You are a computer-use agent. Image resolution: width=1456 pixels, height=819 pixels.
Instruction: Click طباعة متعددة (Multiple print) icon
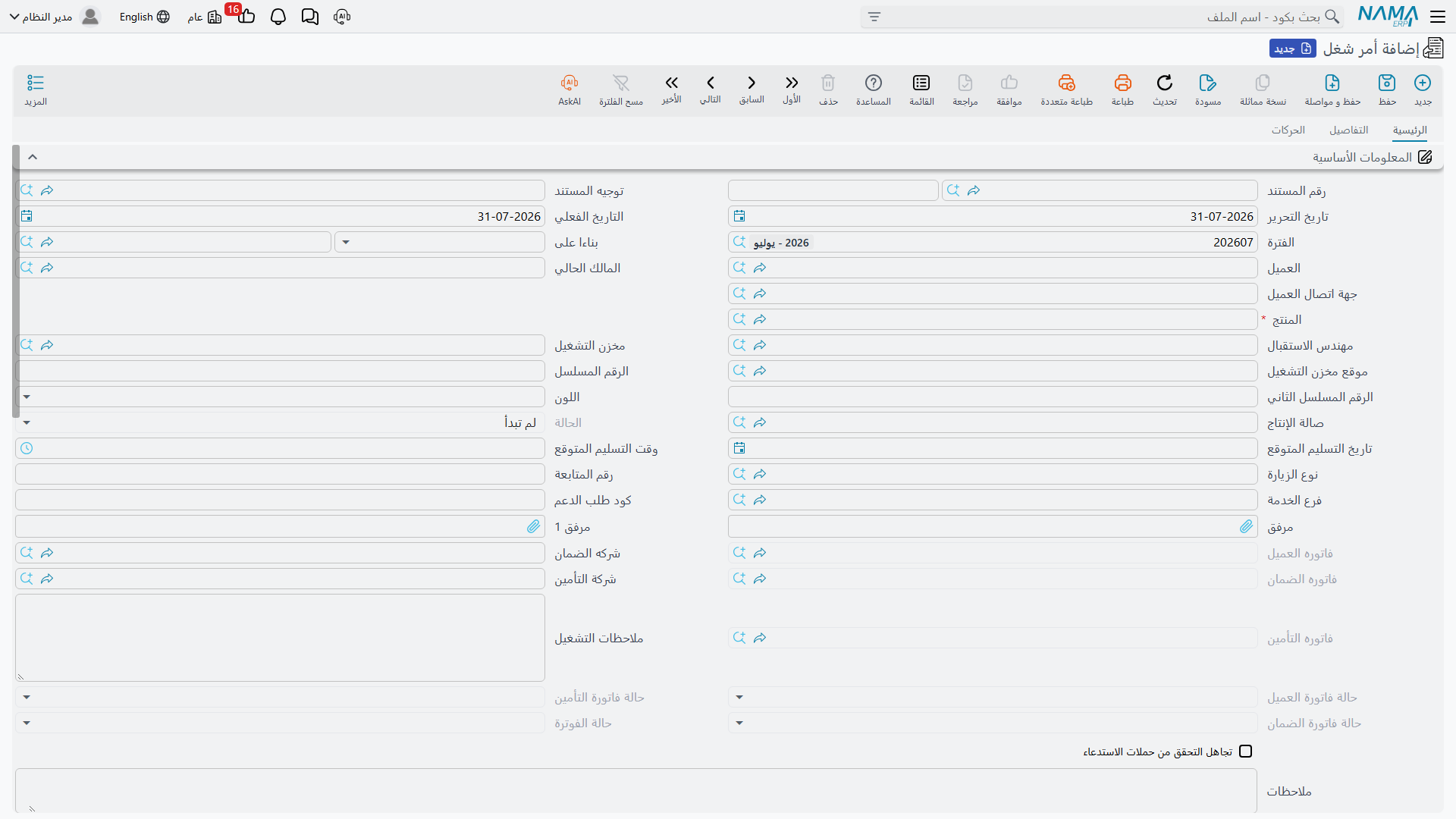(x=1067, y=83)
